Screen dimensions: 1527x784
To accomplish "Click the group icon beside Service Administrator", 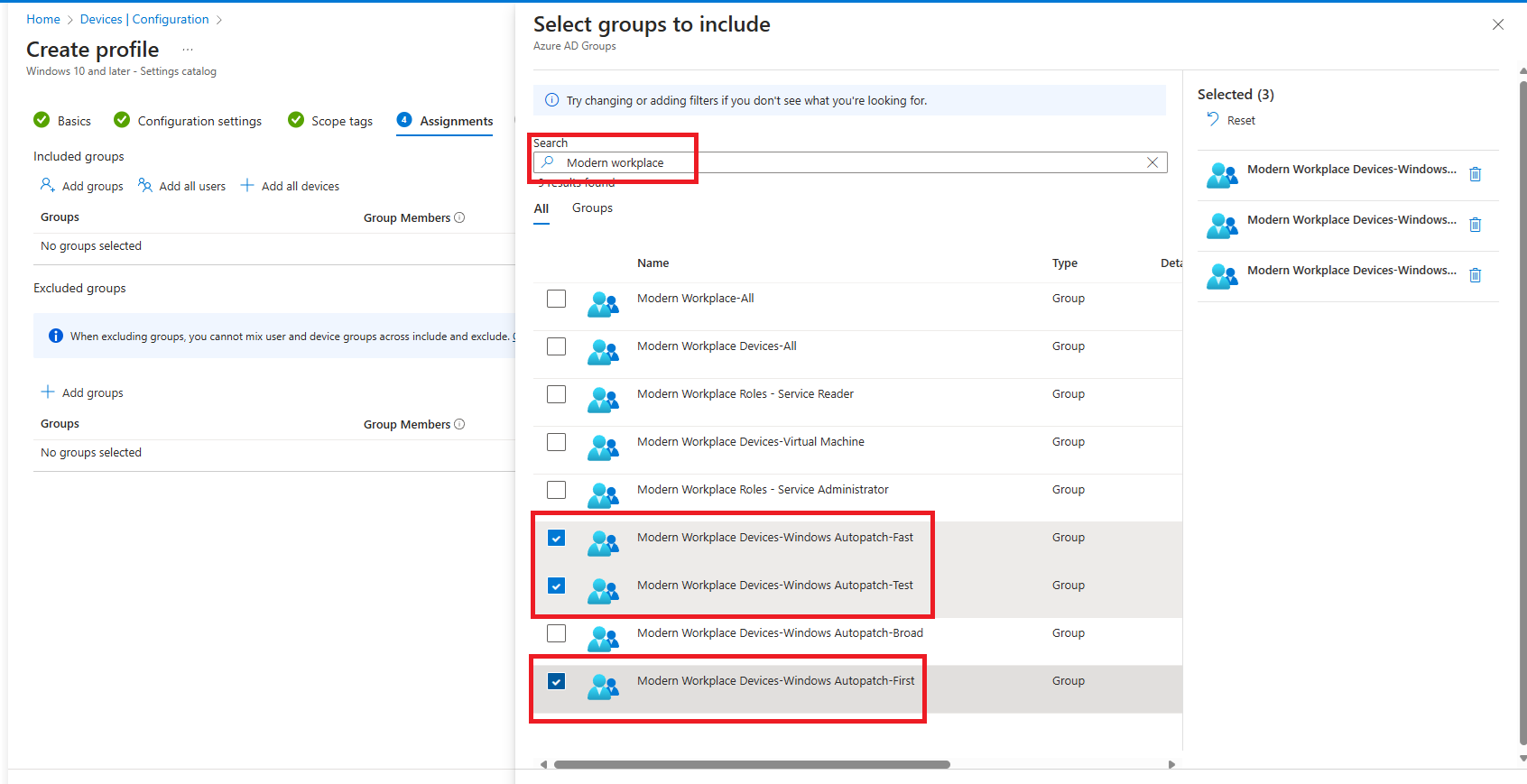I will [603, 495].
